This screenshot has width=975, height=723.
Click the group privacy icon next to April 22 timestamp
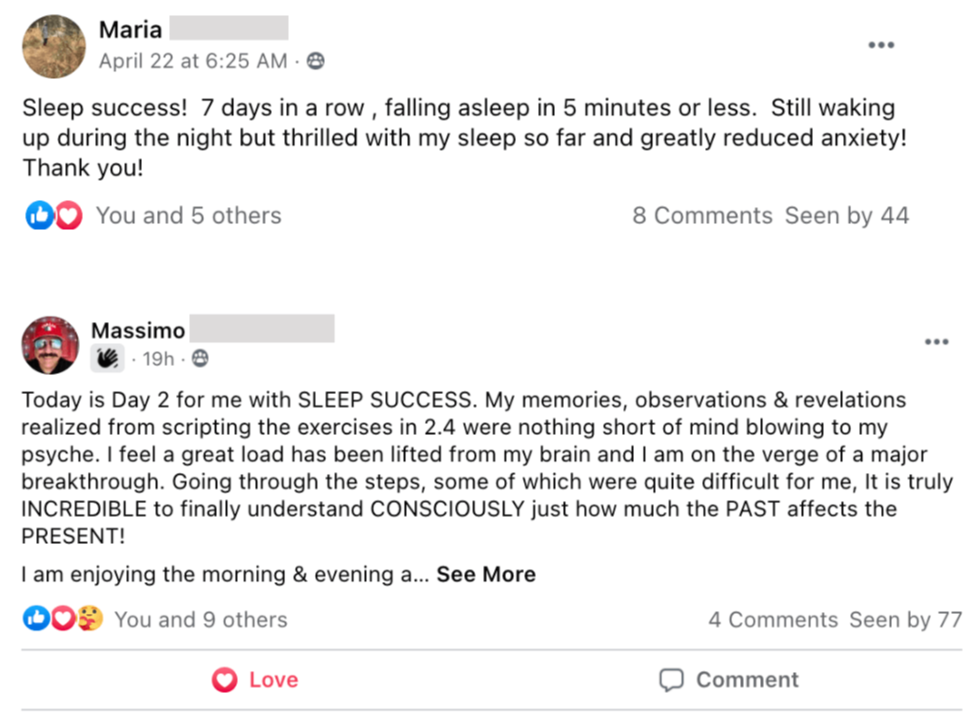[x=316, y=61]
